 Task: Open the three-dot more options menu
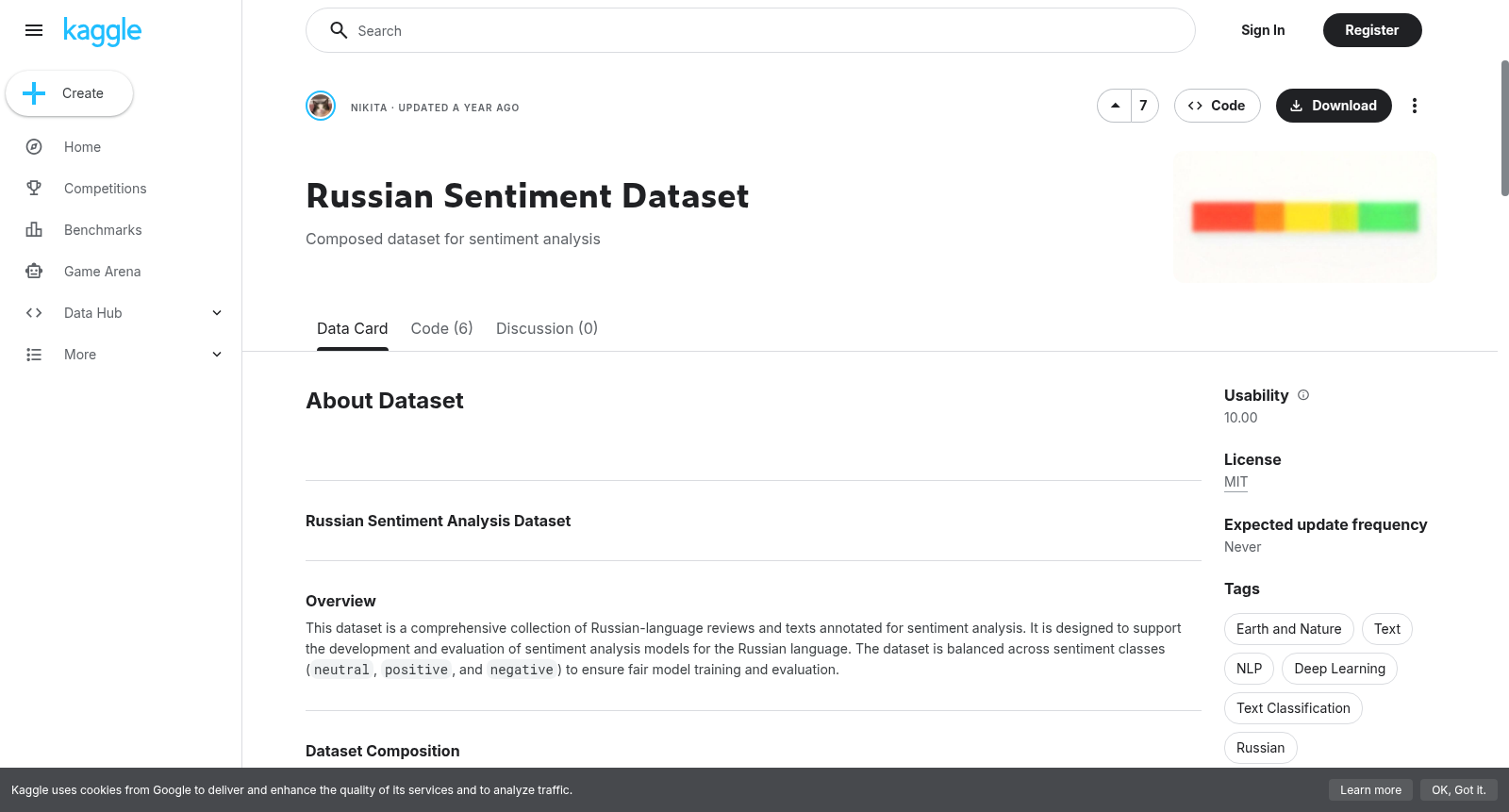pyautogui.click(x=1414, y=106)
